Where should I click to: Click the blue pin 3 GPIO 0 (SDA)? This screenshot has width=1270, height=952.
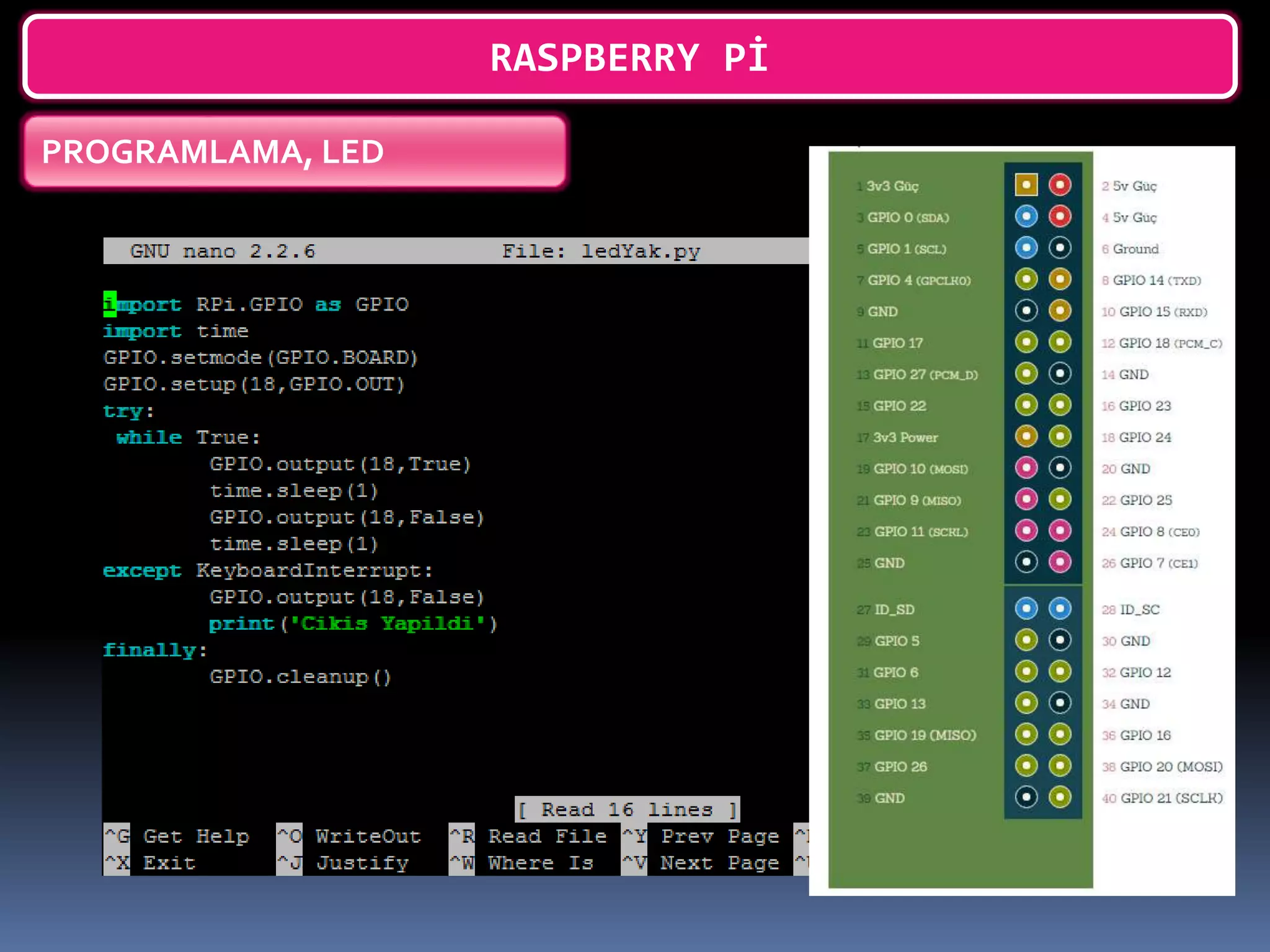pyautogui.click(x=1026, y=216)
